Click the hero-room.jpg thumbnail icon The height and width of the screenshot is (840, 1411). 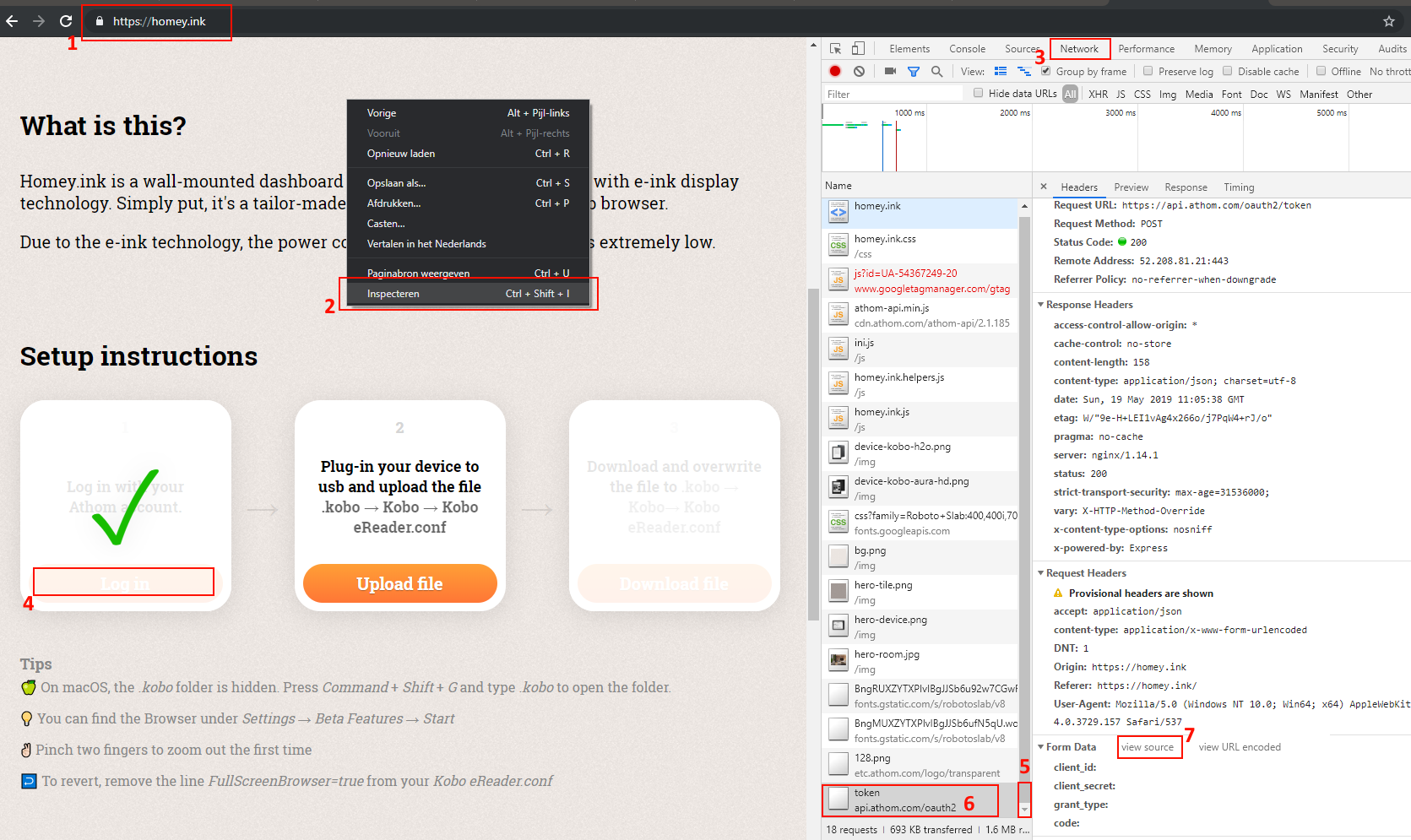tap(838, 661)
